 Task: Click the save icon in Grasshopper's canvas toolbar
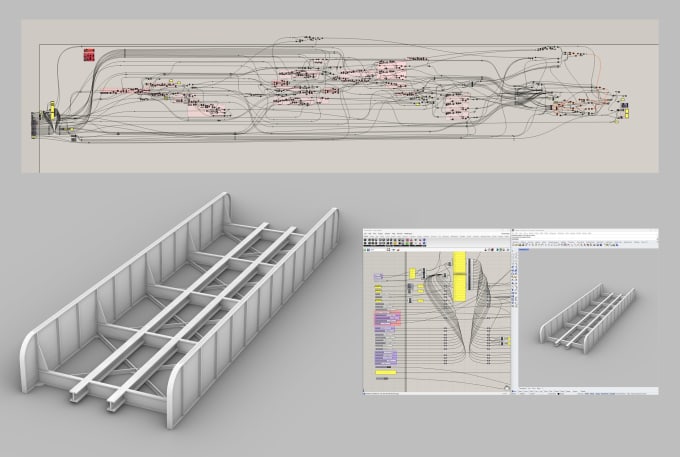point(369,250)
